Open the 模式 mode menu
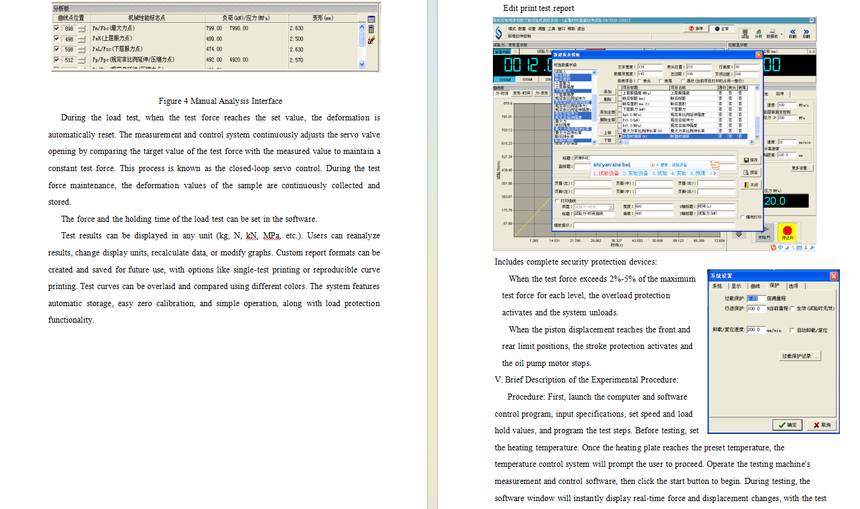Image resolution: width=860 pixels, height=509 pixels. [512, 29]
